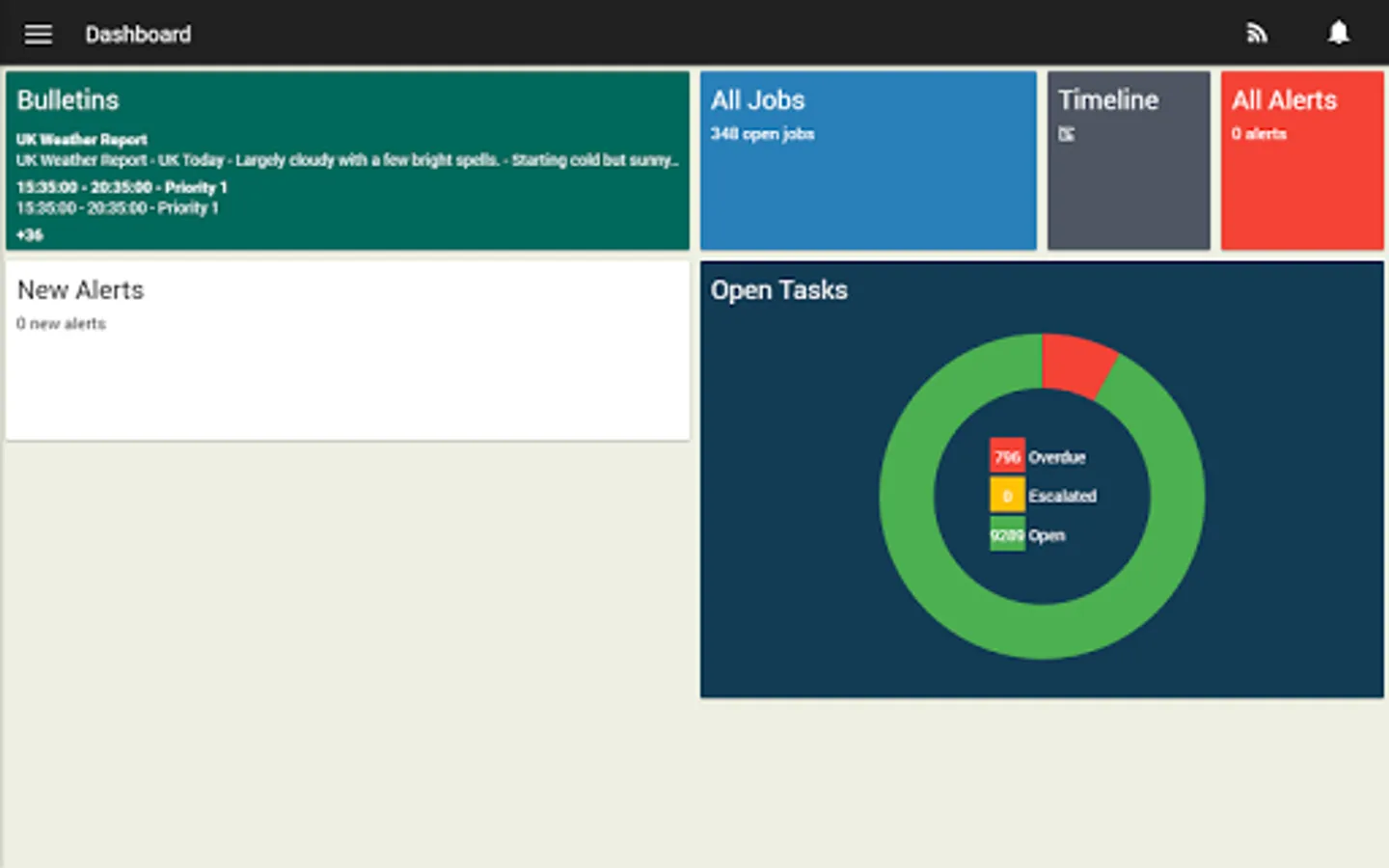Click the yellow 0 Escalated legend swatch
This screenshot has width=1389, height=868.
point(1007,496)
